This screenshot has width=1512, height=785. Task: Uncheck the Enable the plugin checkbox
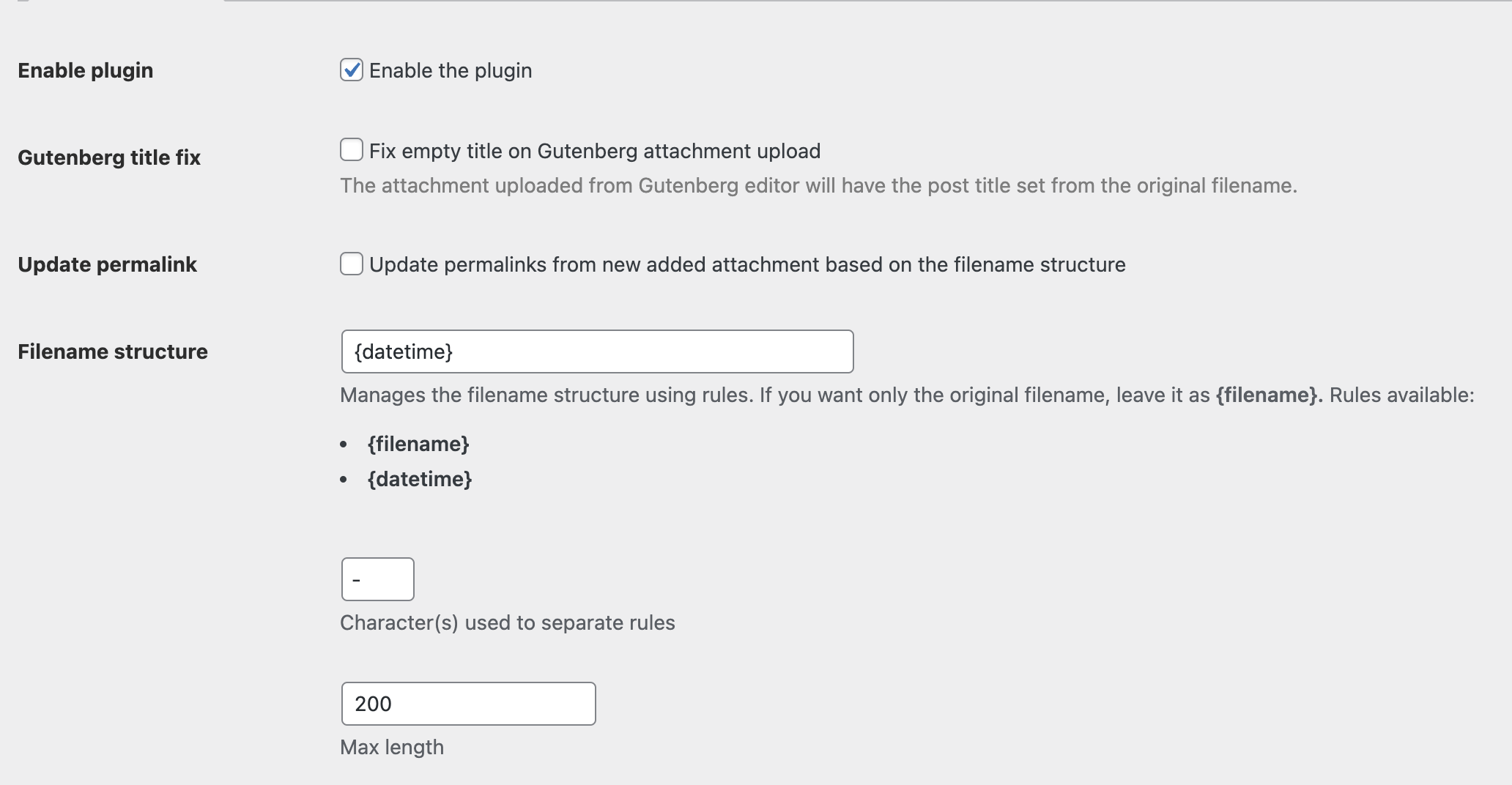(x=352, y=70)
